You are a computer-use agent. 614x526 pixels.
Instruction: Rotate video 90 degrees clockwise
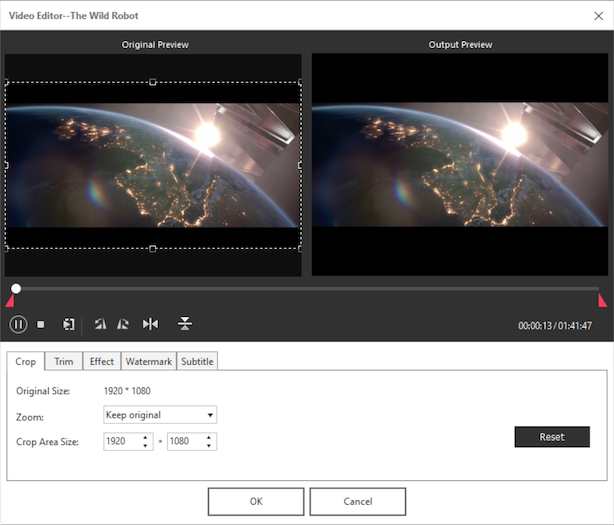coord(123,324)
